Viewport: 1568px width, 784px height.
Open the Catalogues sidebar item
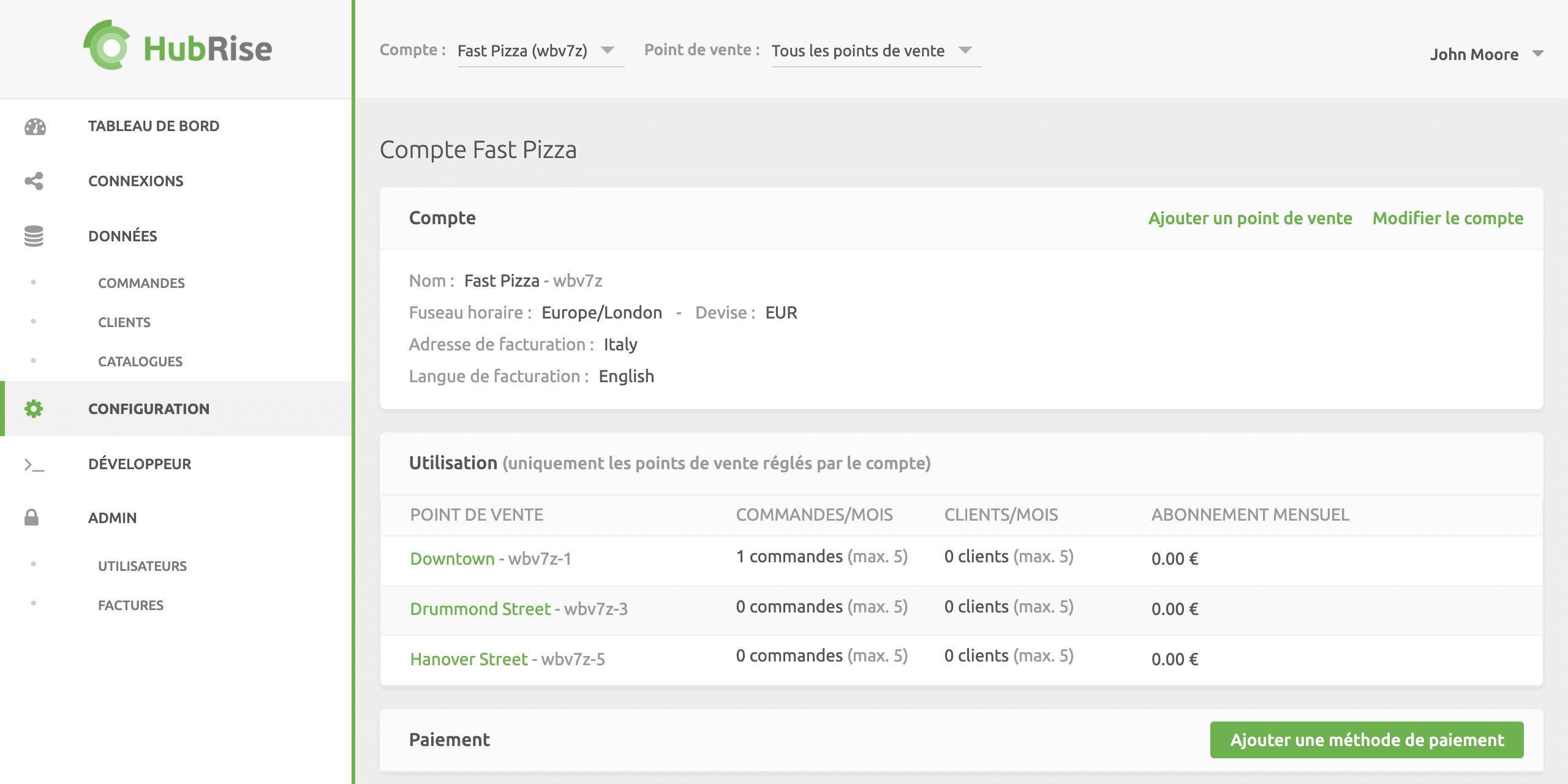pos(140,361)
